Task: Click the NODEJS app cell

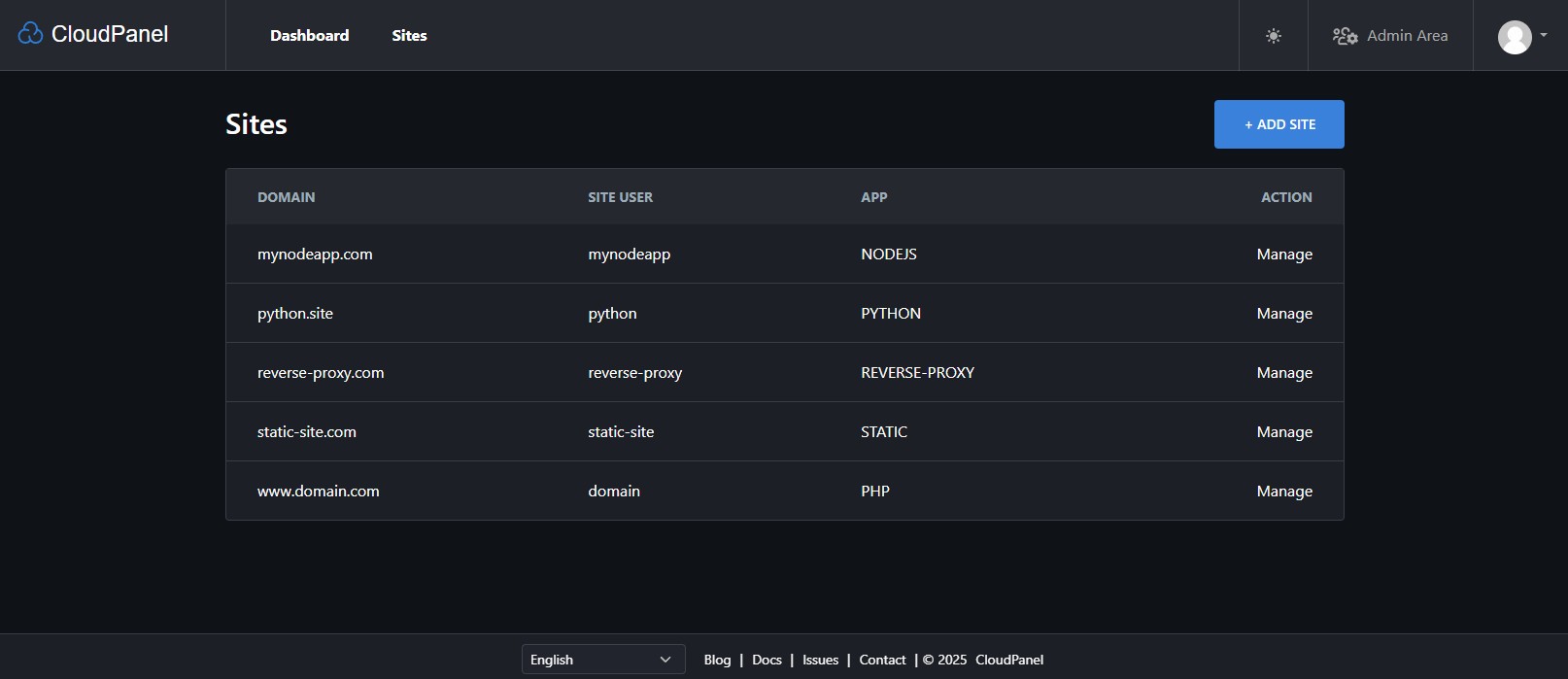Action: 889,255
